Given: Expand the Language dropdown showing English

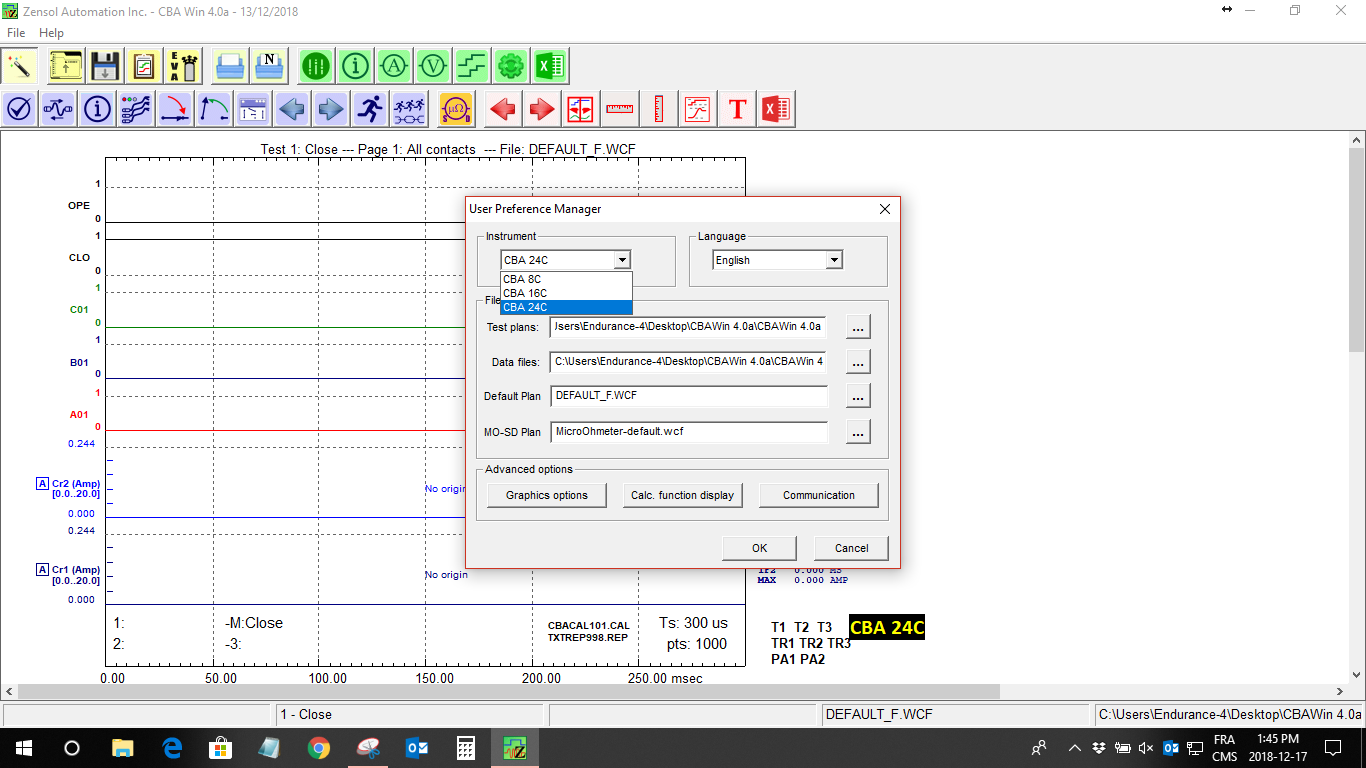Looking at the screenshot, I should coord(834,260).
